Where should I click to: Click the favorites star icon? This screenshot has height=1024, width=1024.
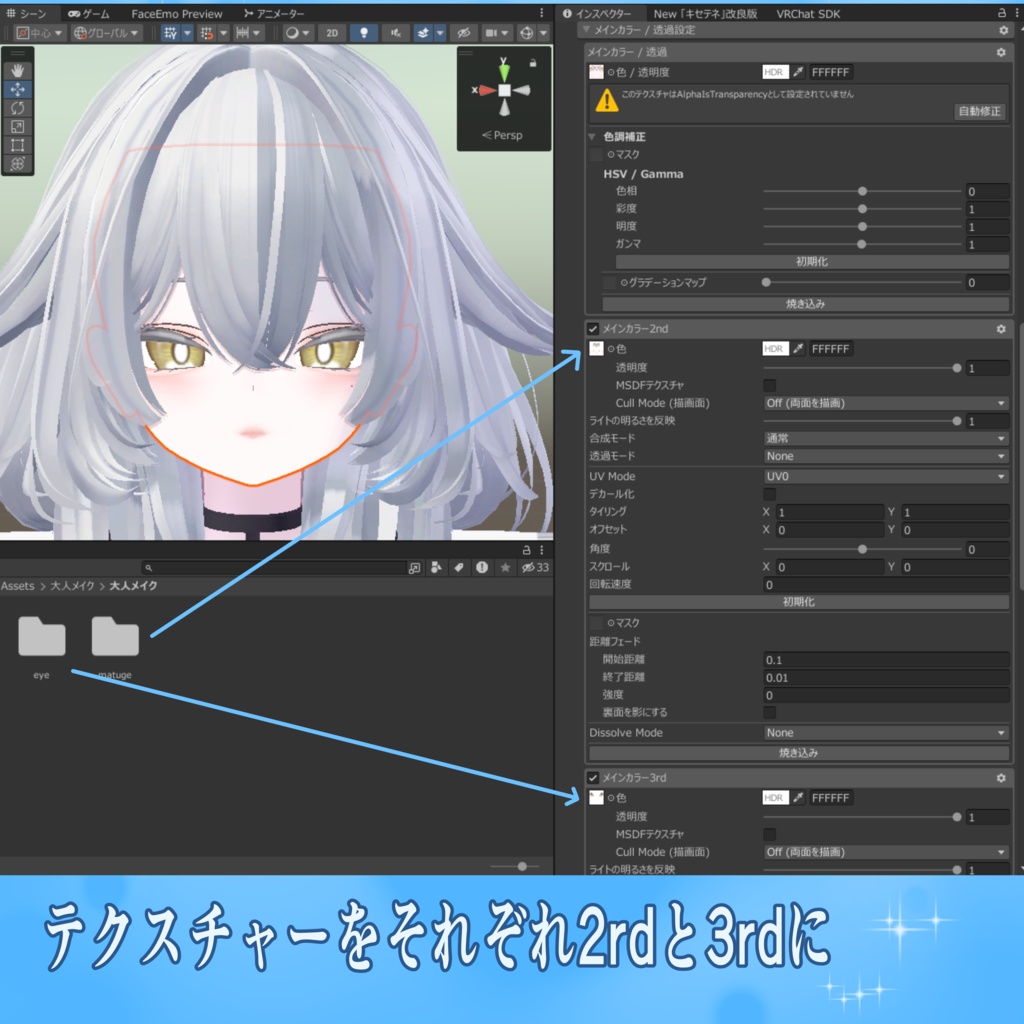coord(505,568)
